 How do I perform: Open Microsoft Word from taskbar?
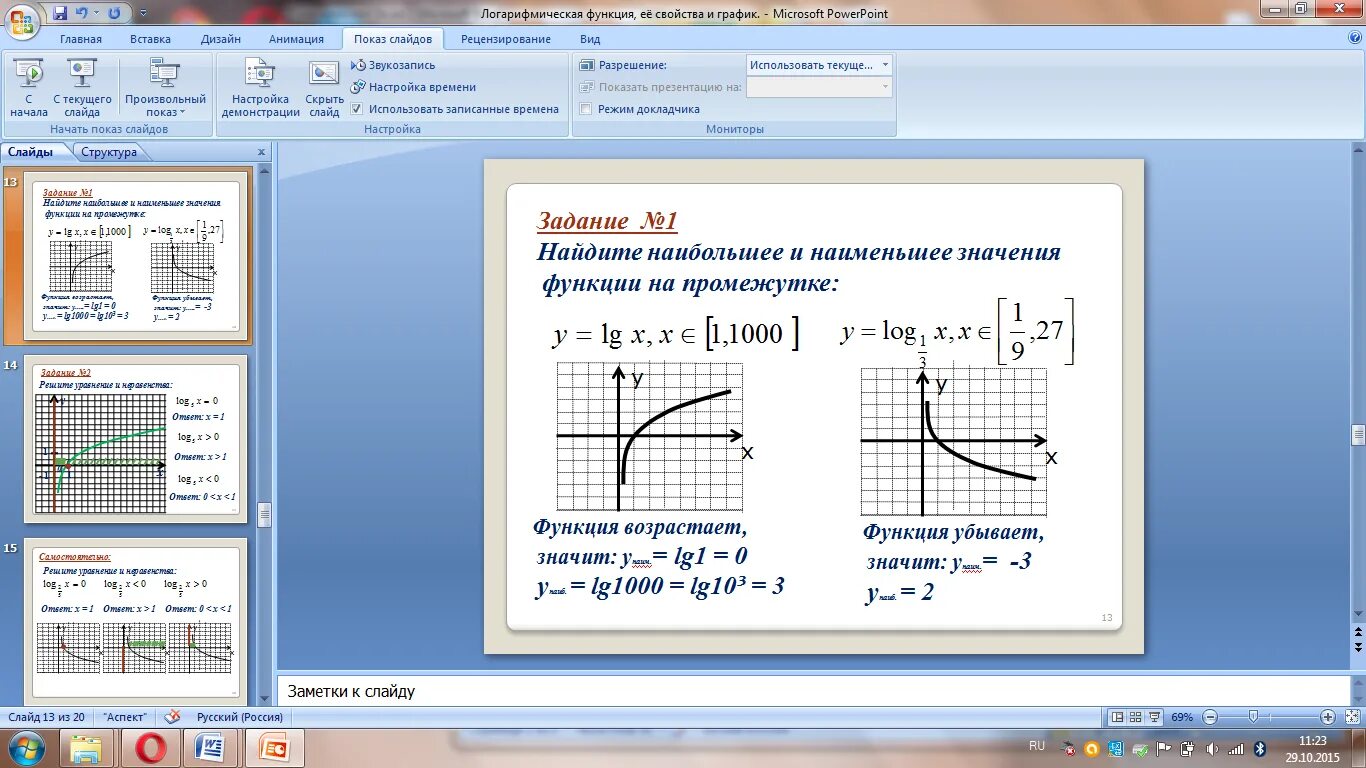coord(211,748)
